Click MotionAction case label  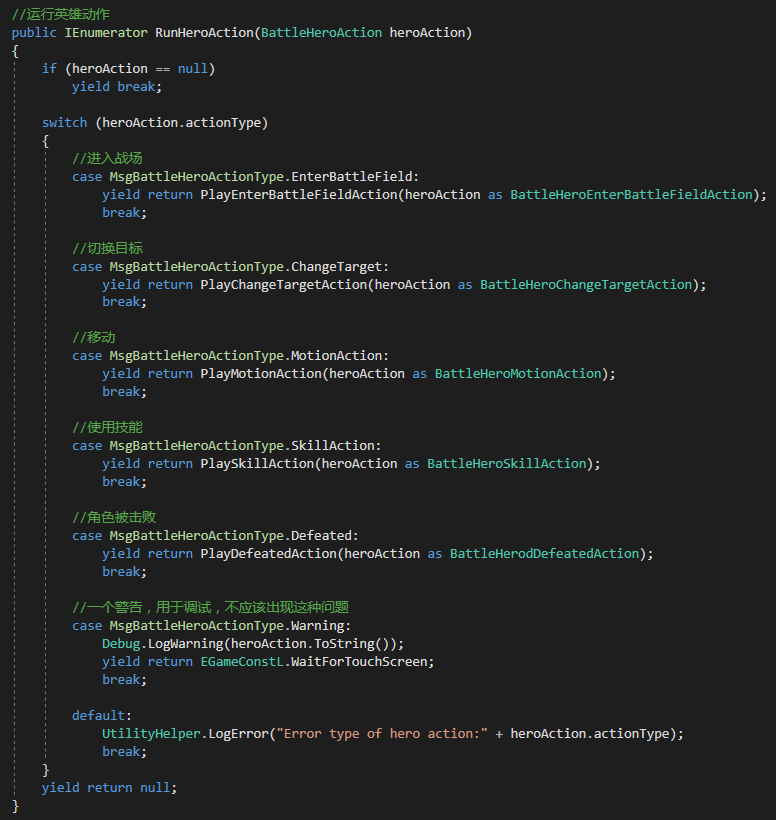click(337, 356)
